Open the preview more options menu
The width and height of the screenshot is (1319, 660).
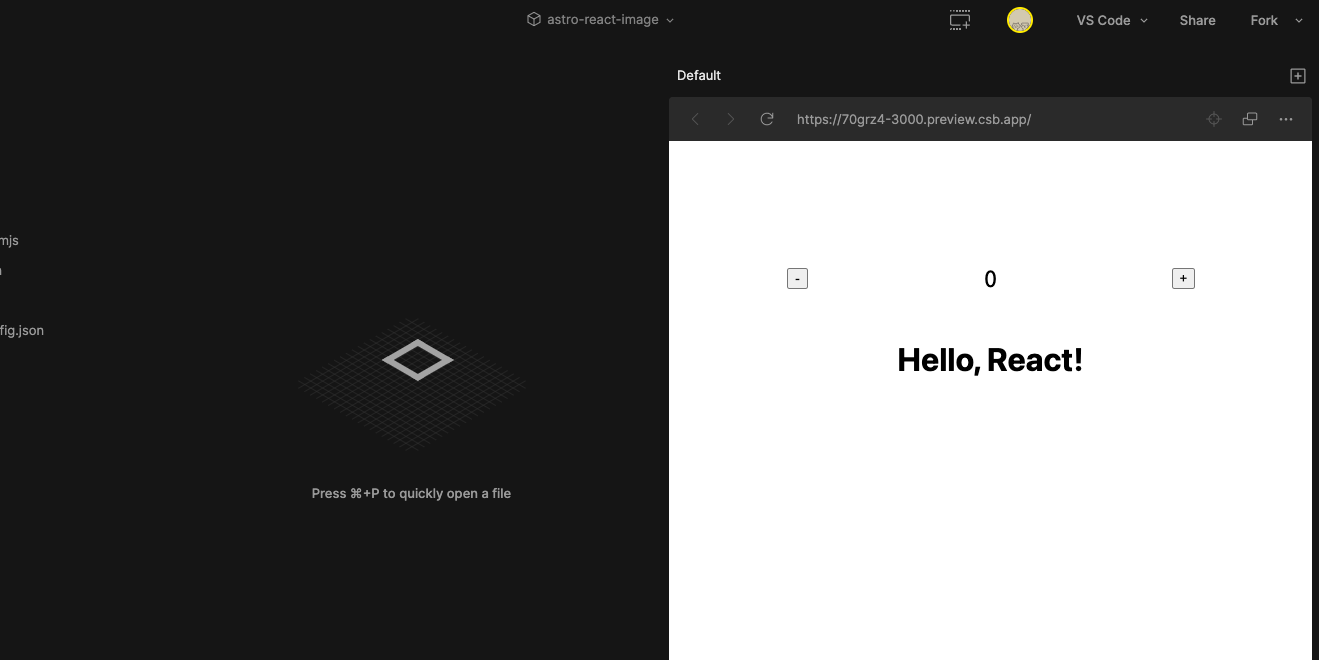(x=1286, y=119)
